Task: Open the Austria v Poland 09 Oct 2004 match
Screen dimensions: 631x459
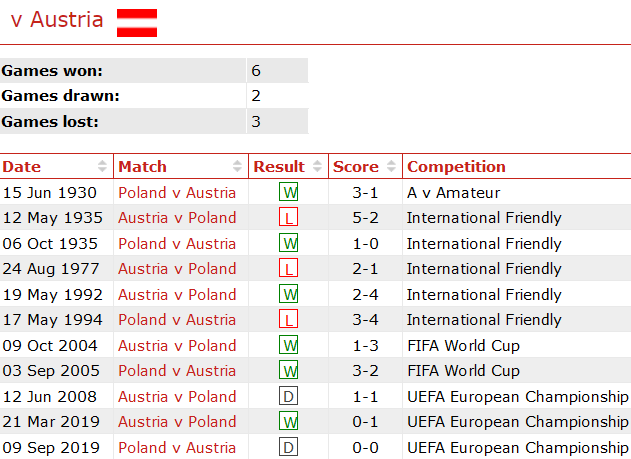Action: pyautogui.click(x=177, y=346)
